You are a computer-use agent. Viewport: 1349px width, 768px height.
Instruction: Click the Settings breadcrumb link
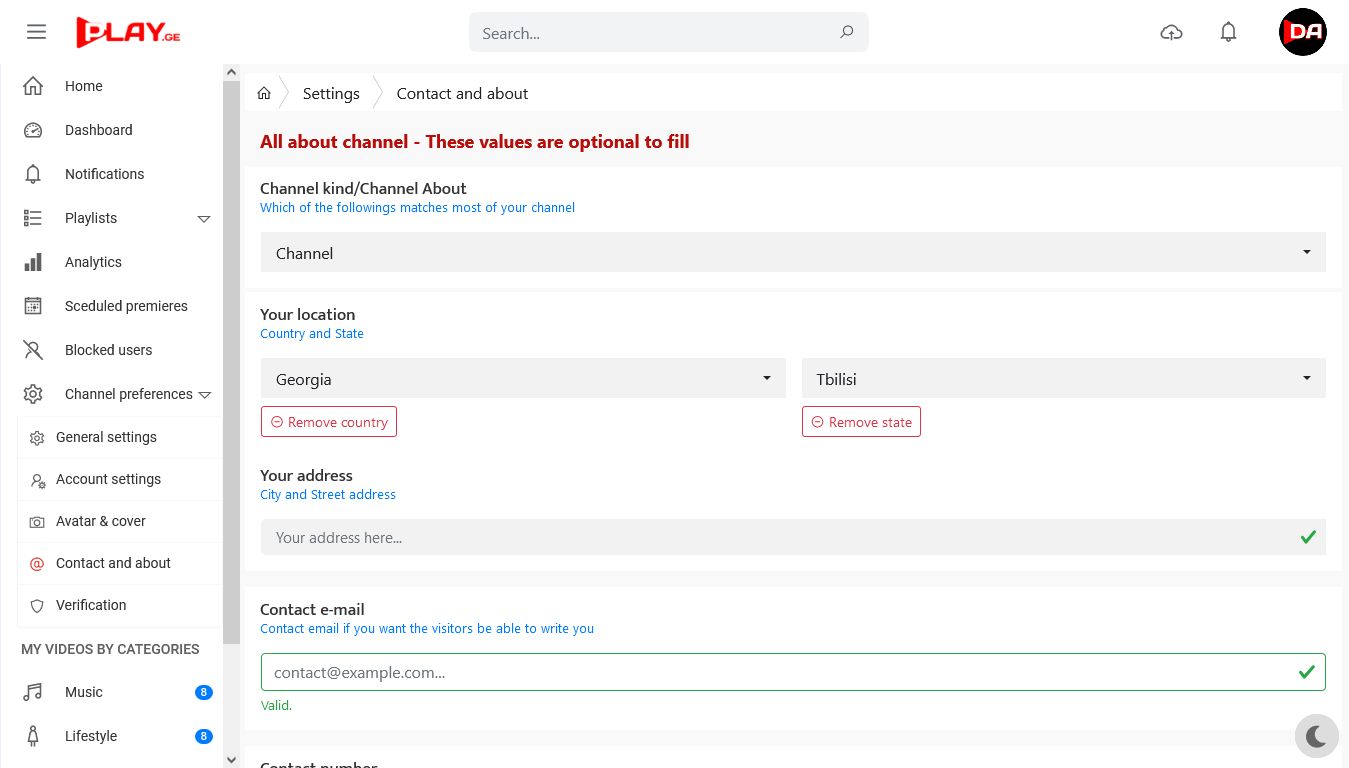(x=331, y=93)
